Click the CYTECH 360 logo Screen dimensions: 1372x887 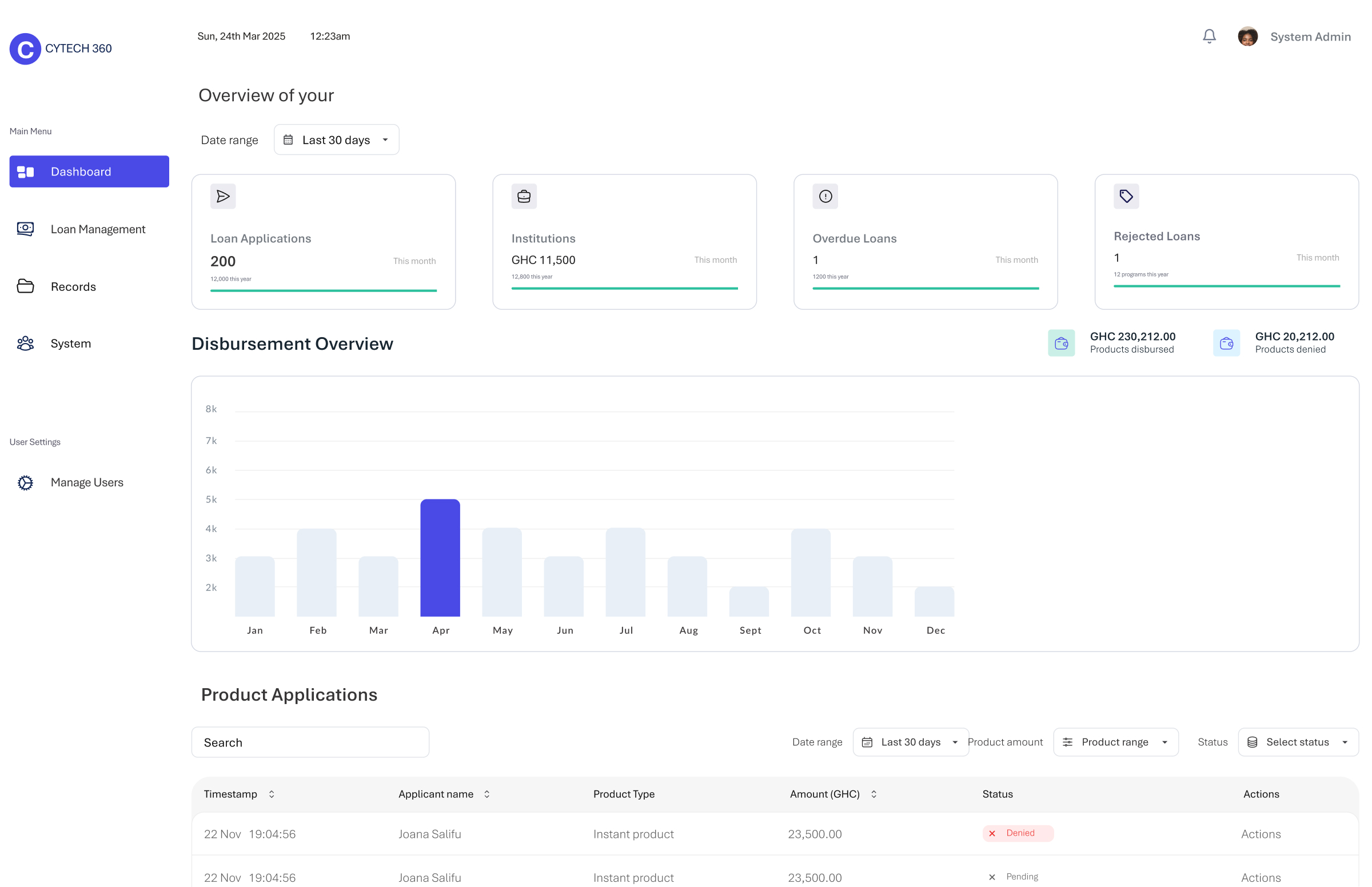pos(25,49)
